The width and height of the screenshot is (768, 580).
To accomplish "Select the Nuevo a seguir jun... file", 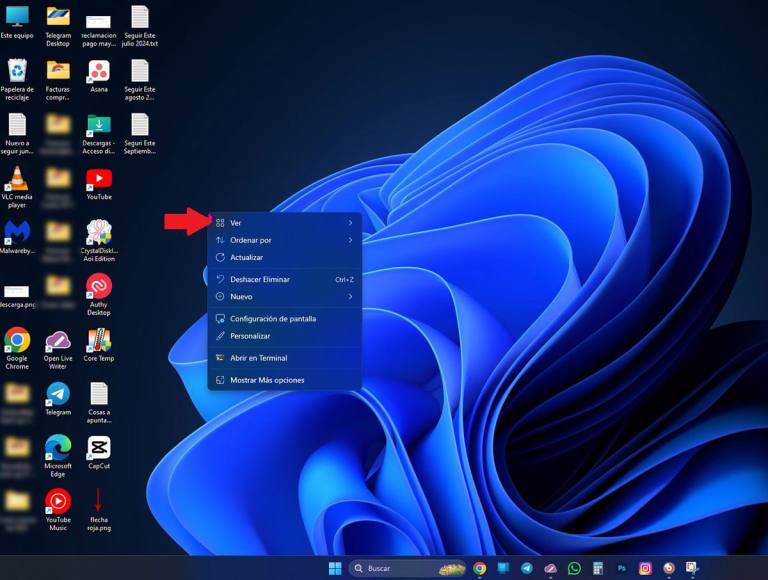I will pyautogui.click(x=17, y=134).
